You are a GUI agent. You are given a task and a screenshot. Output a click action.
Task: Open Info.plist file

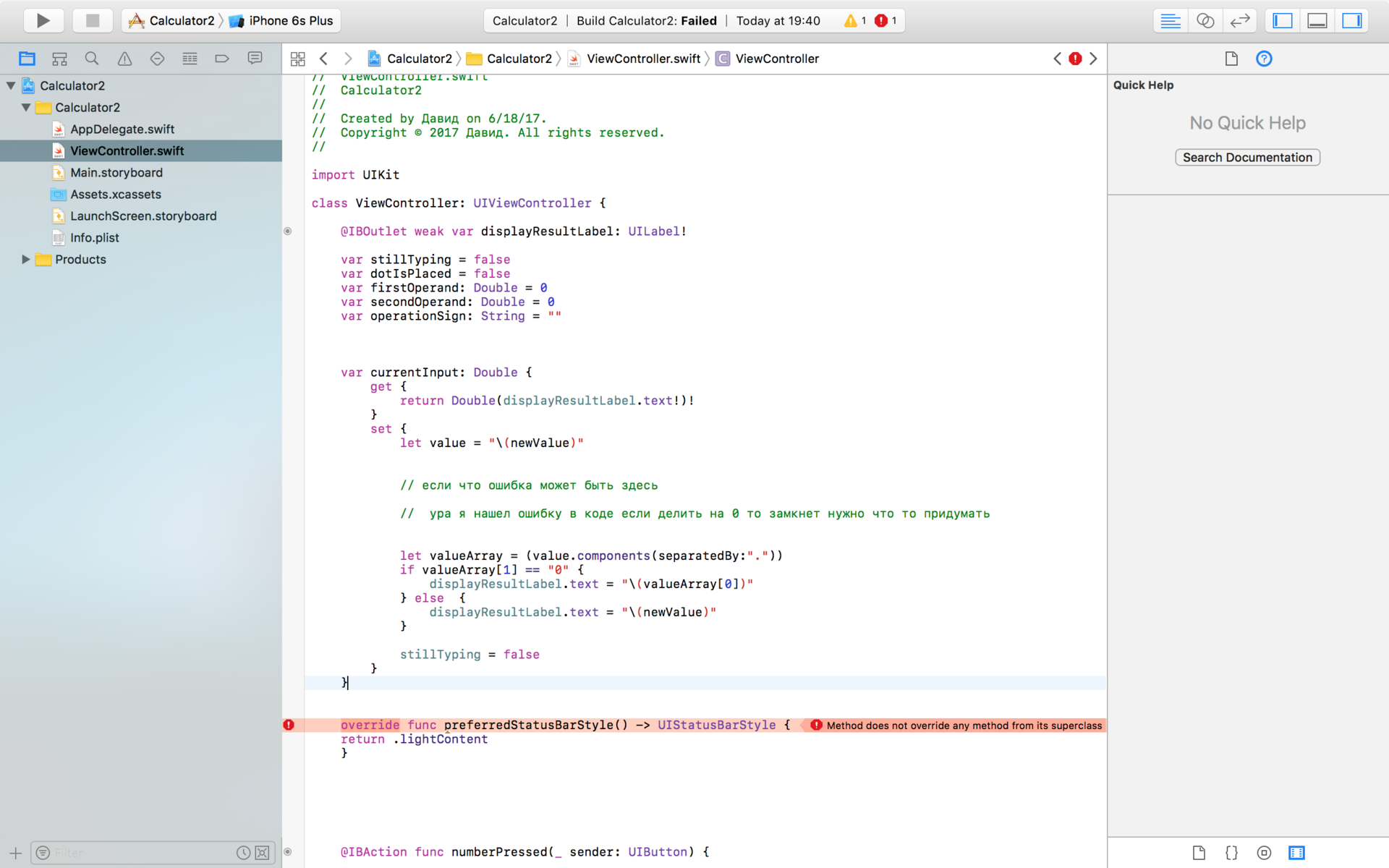pos(95,237)
